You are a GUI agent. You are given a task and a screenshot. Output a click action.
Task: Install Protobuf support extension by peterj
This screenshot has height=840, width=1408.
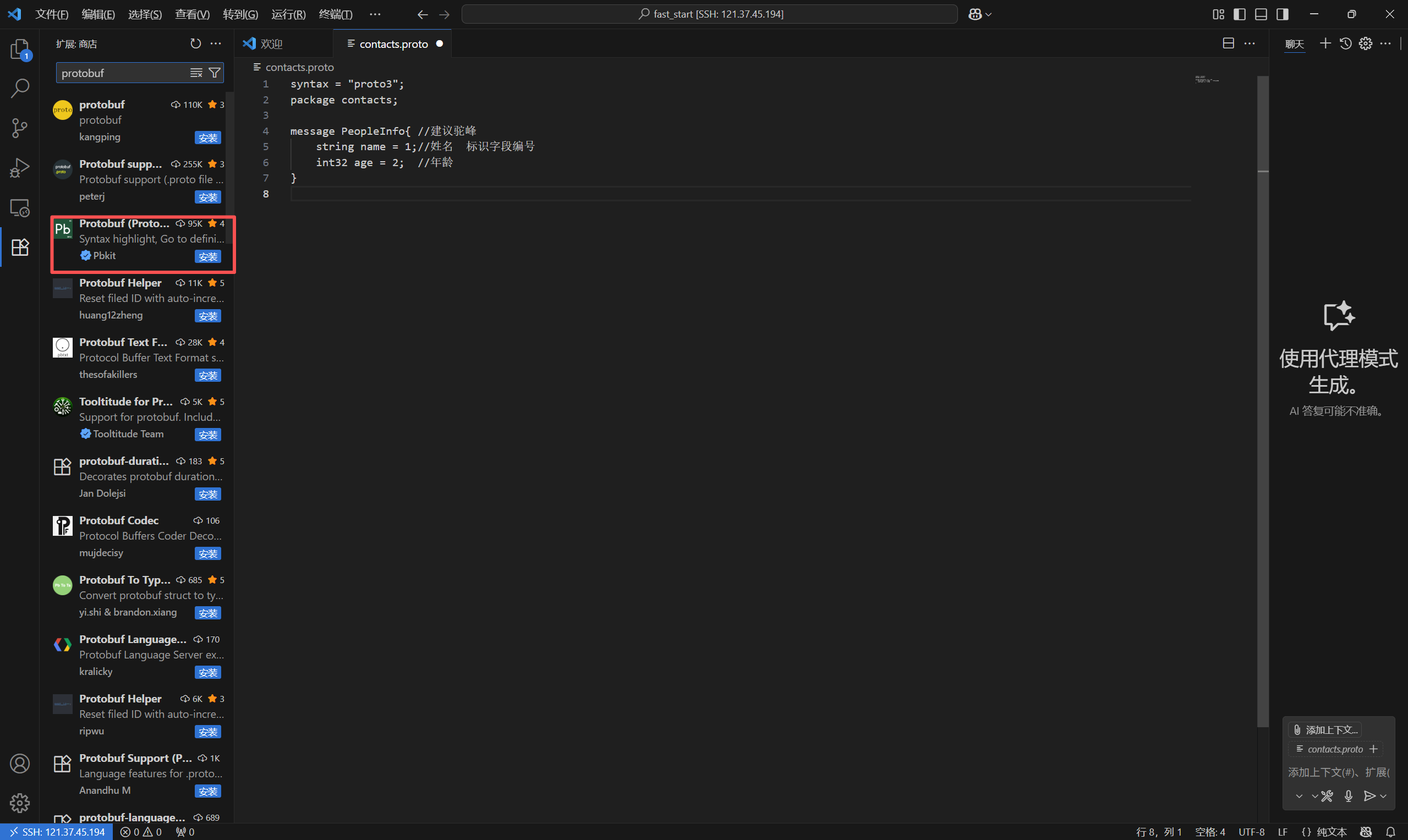tap(208, 197)
